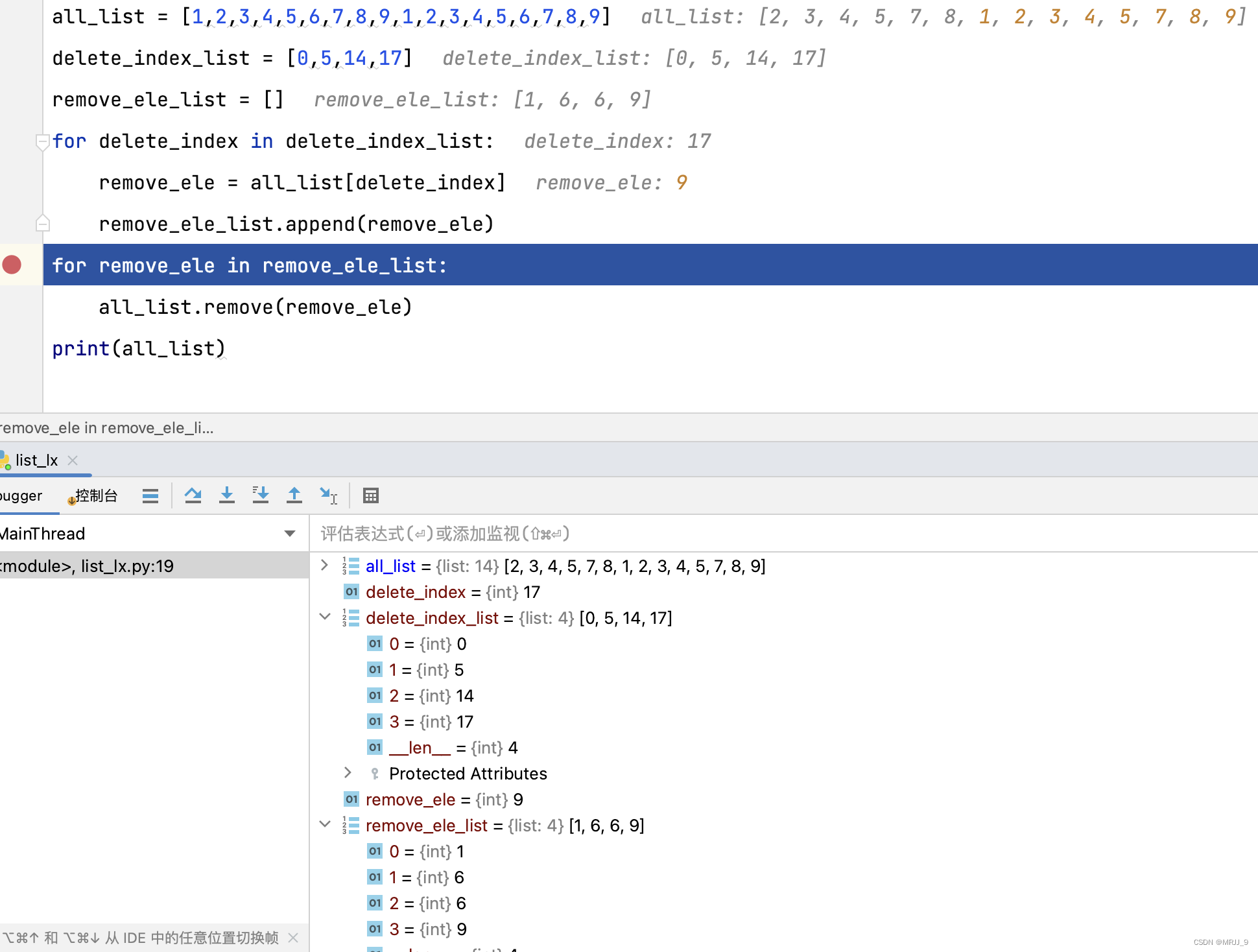This screenshot has height=952, width=1258.
Task: Switch to the 控制台 console tab
Action: (x=95, y=495)
